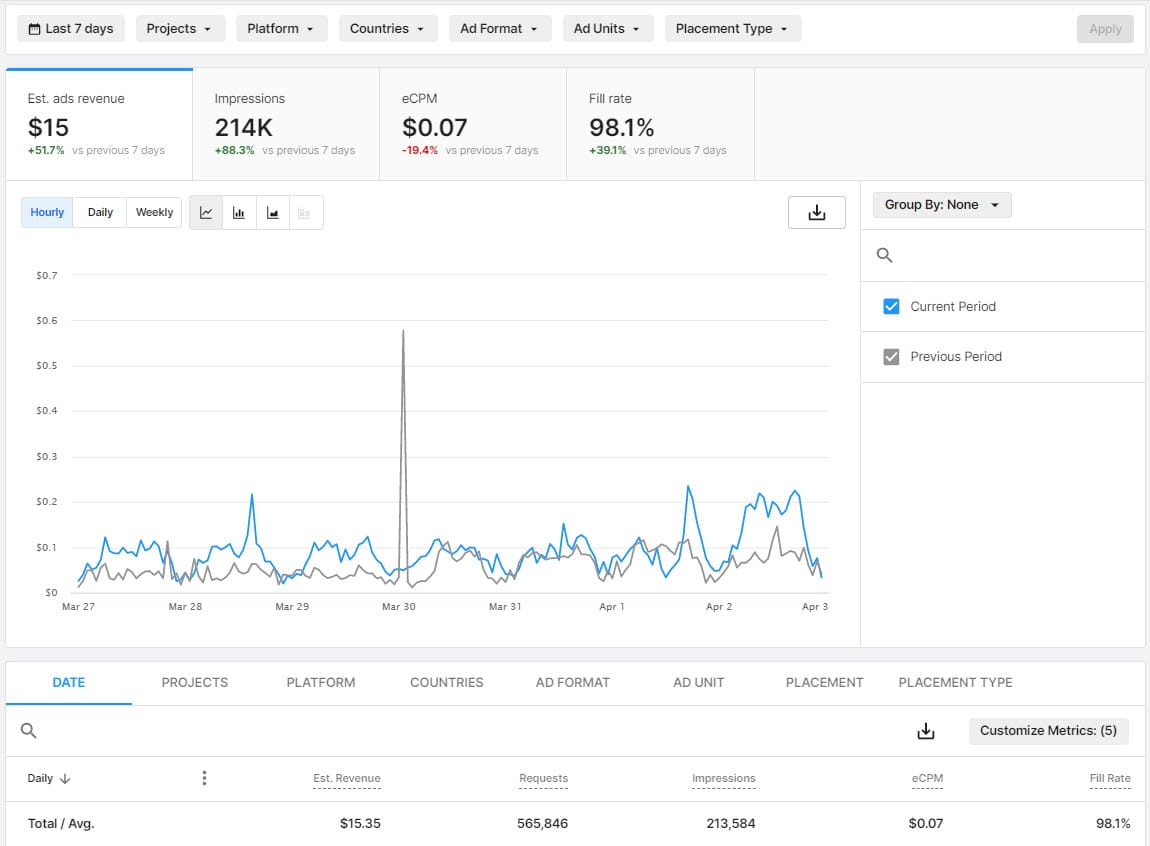Switch to the bar chart view icon
This screenshot has width=1150, height=846.
tap(239, 213)
